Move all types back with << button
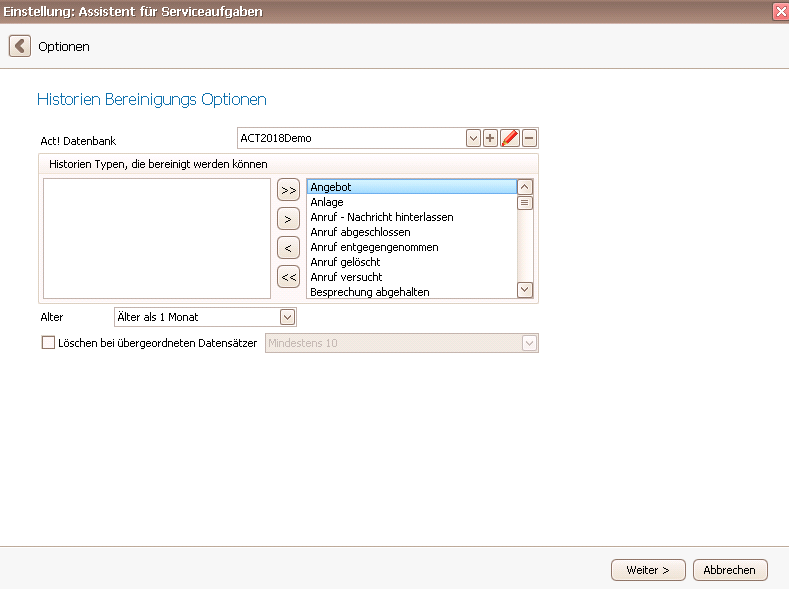 pos(288,277)
